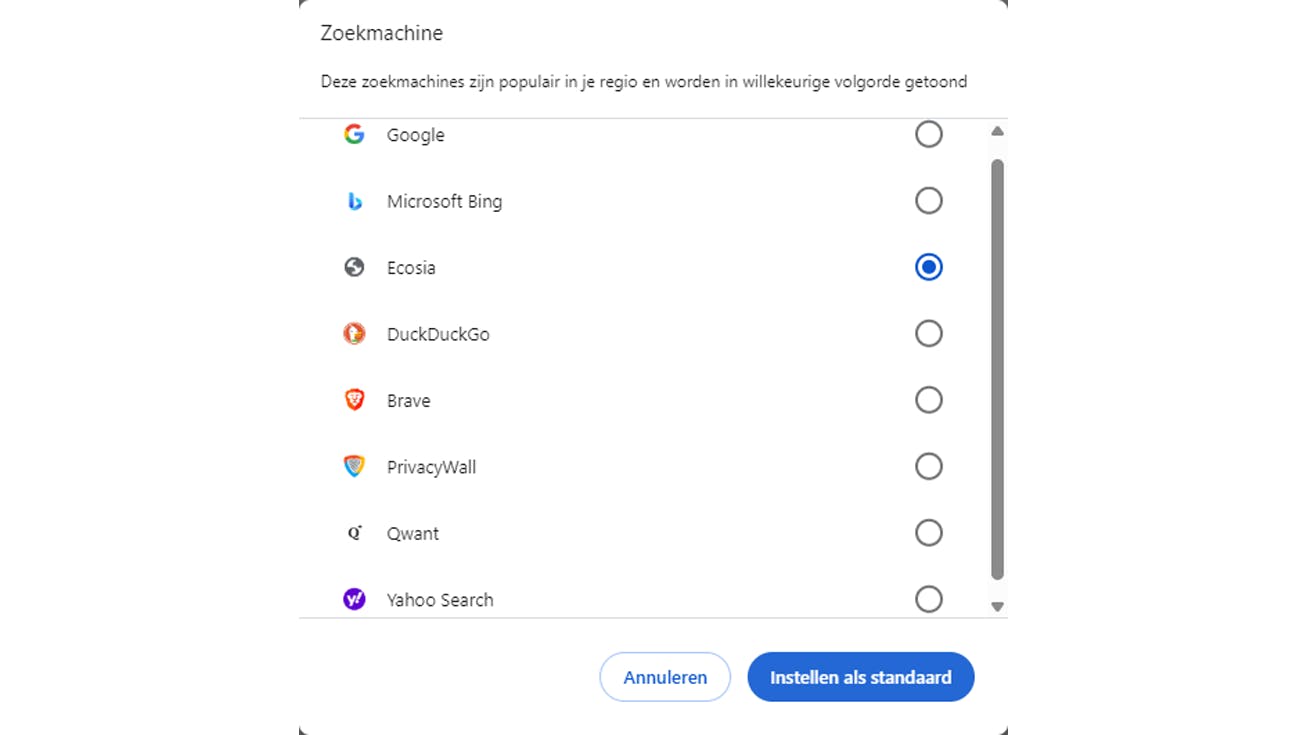
Task: Select the Qwant radio button
Action: point(928,532)
